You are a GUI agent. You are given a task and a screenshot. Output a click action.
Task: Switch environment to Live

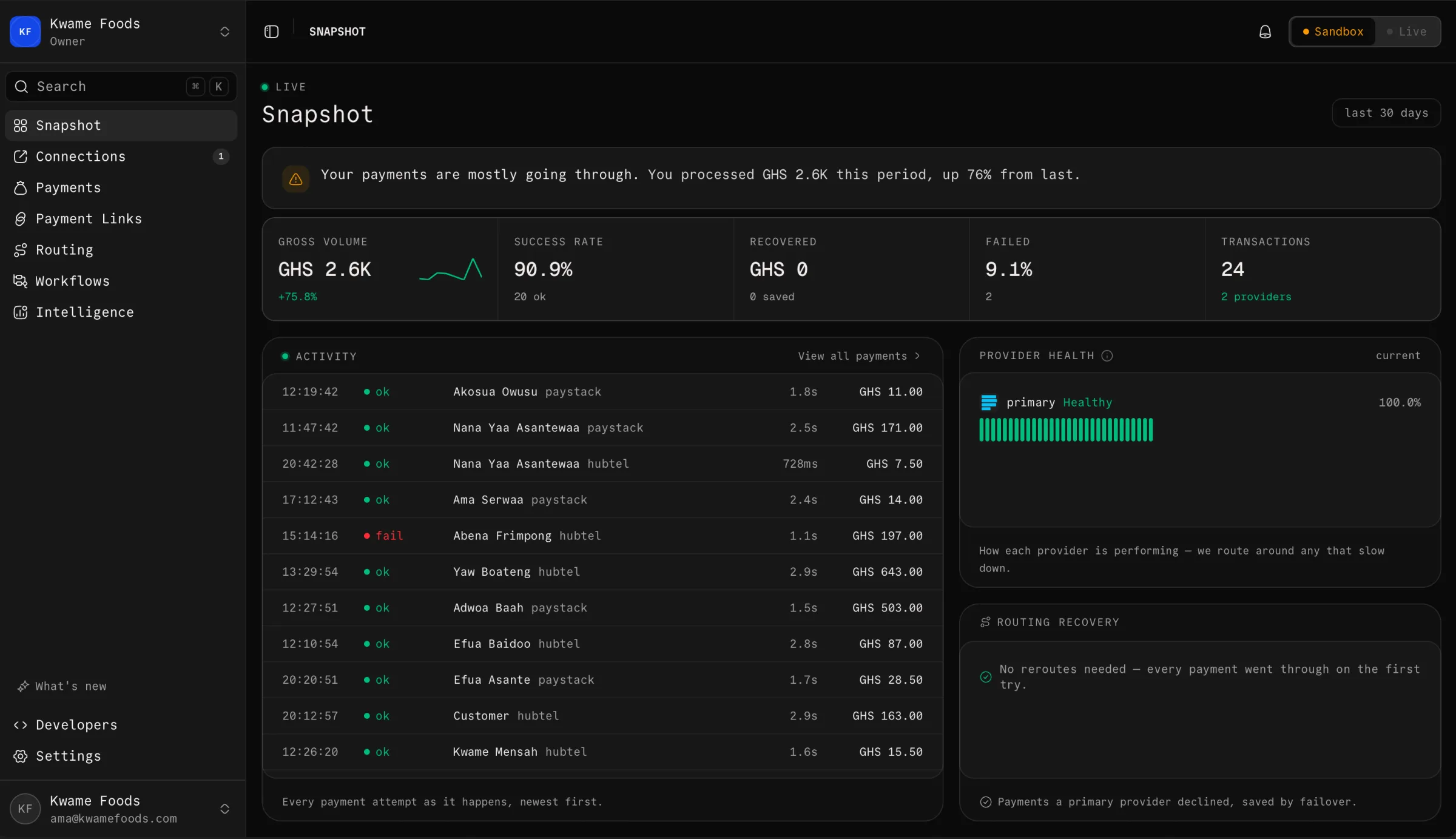(1407, 32)
